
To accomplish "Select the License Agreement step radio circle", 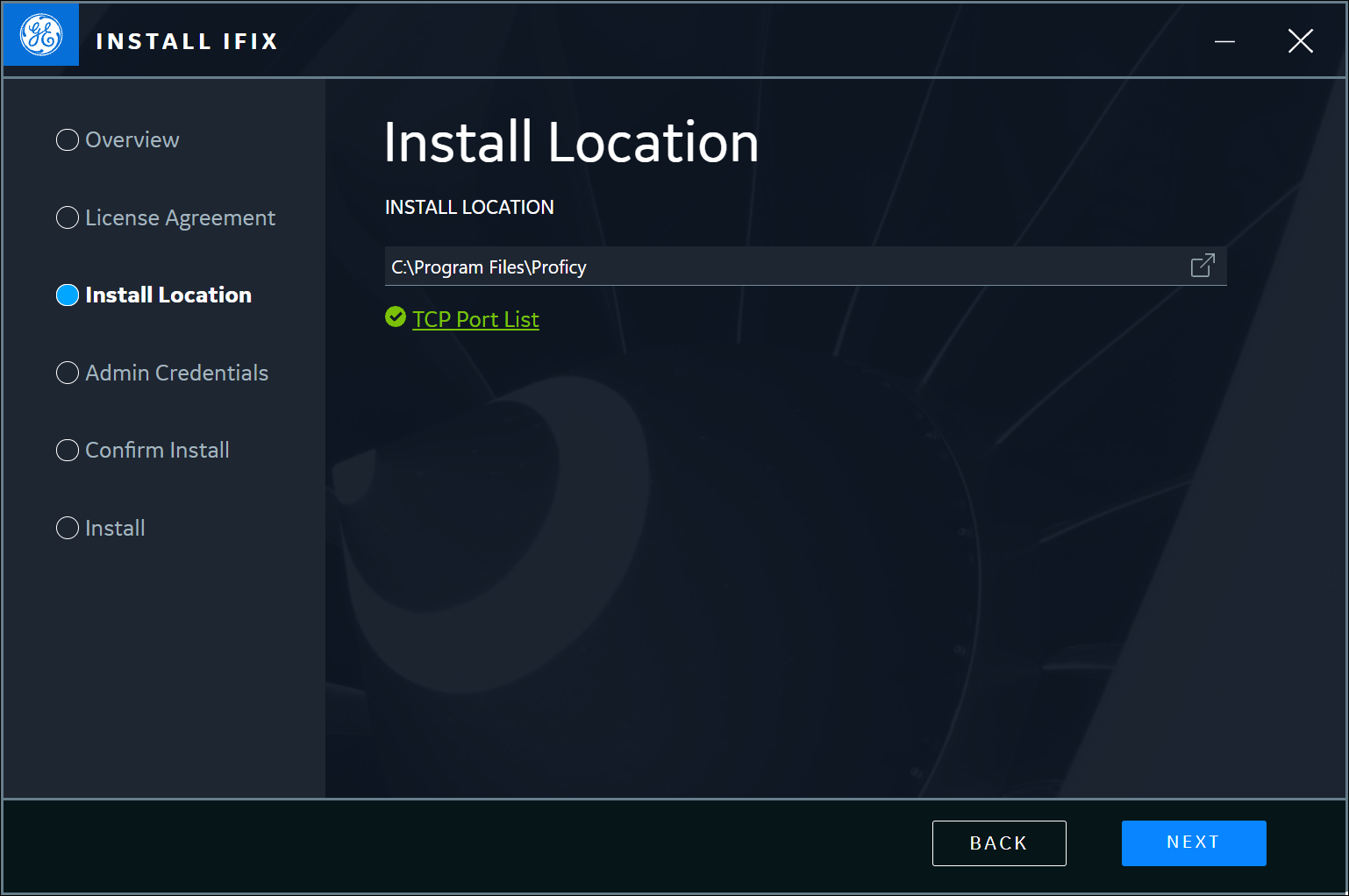I will [x=68, y=217].
